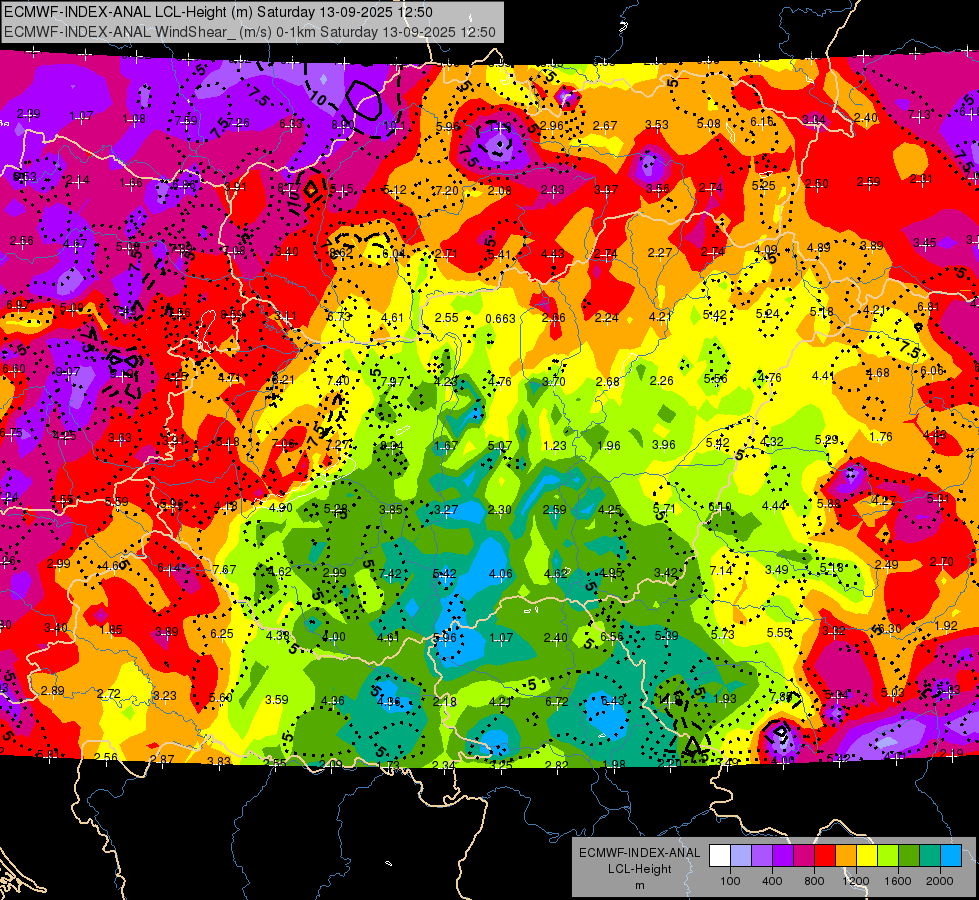The height and width of the screenshot is (900, 979).
Task: Click the 1200 legend scale label
Action: tap(855, 881)
